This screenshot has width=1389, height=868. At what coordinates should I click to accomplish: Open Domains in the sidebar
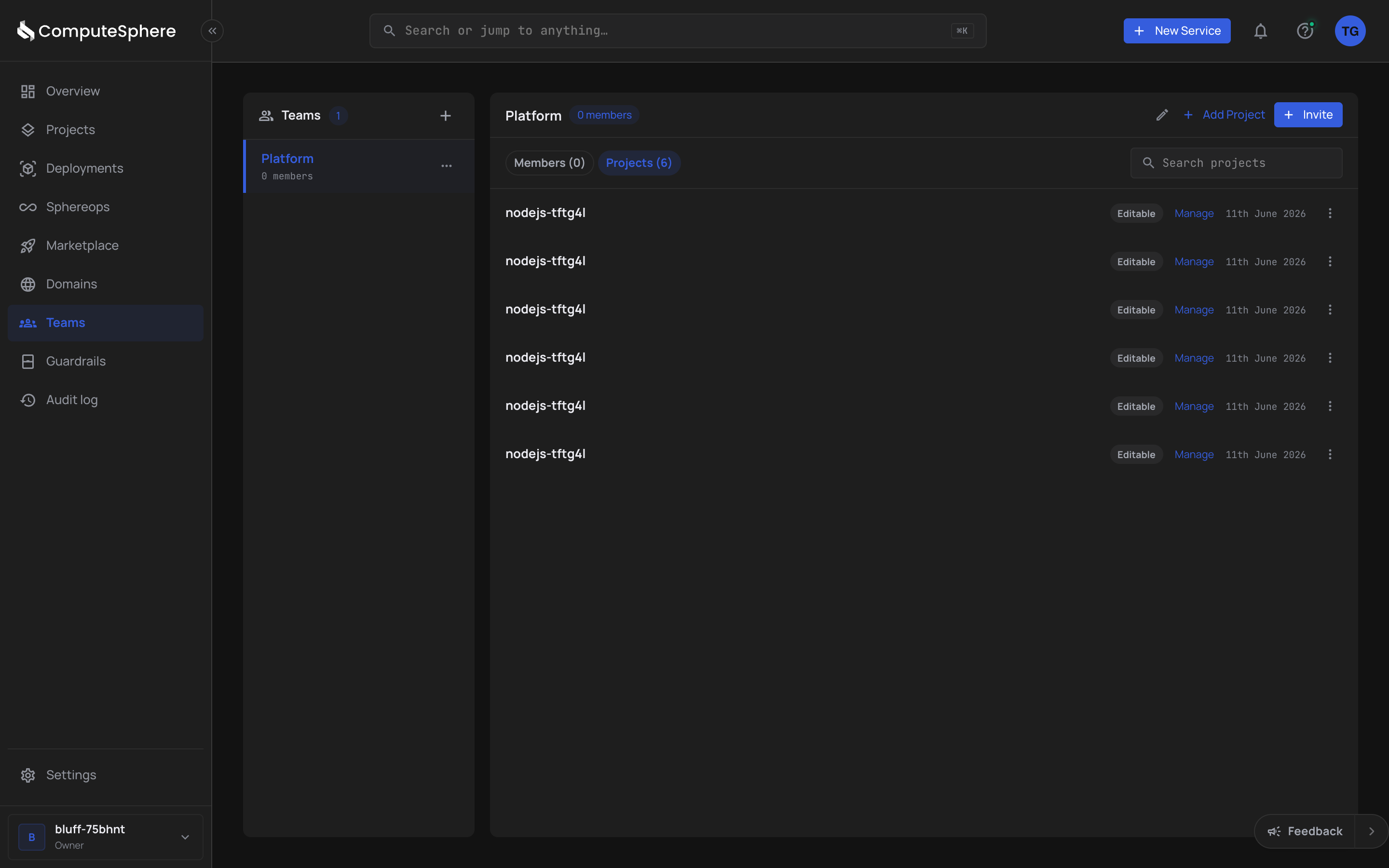(106, 284)
